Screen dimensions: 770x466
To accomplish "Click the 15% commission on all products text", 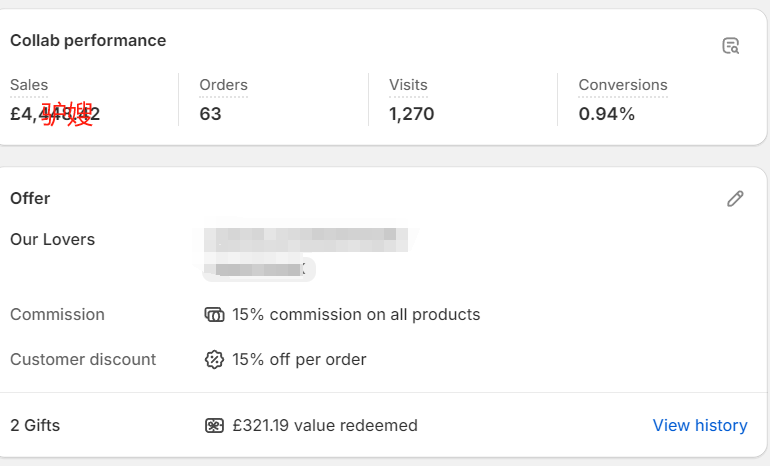I will click(x=356, y=315).
